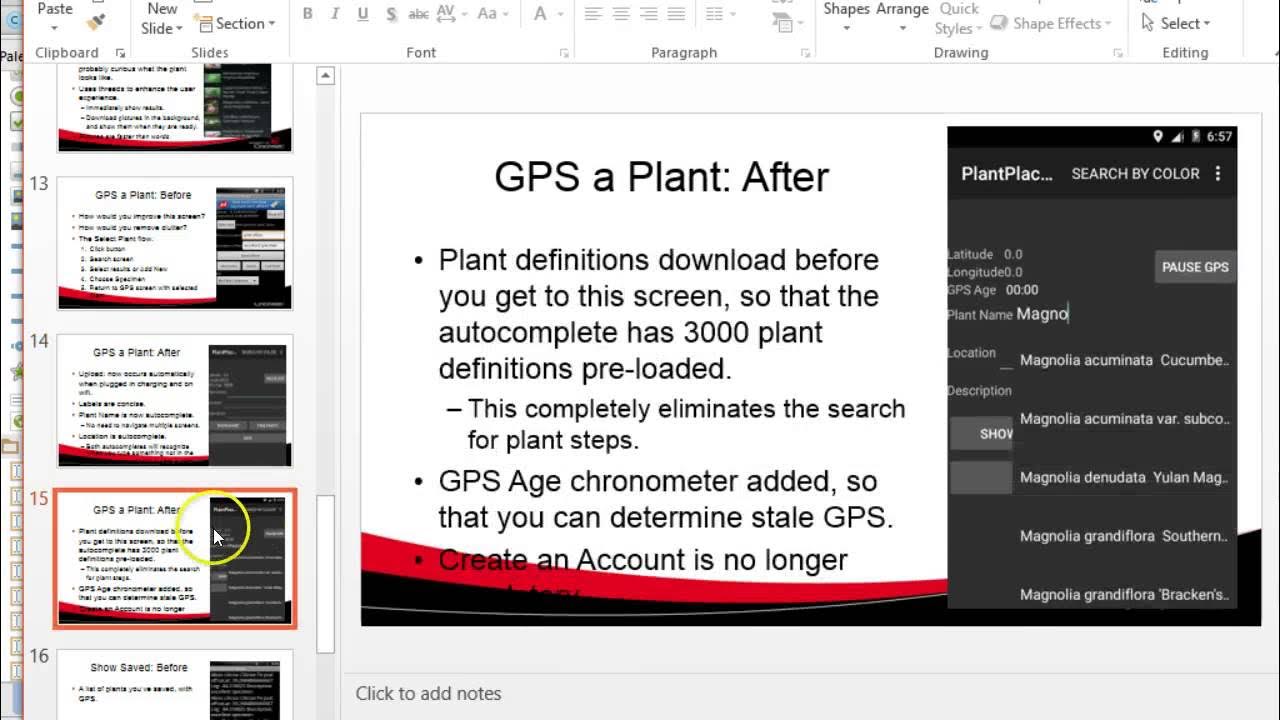Click 'SEARCH BY COLOR' in the app screenshot
Viewport: 1280px width, 720px height.
click(x=1135, y=174)
